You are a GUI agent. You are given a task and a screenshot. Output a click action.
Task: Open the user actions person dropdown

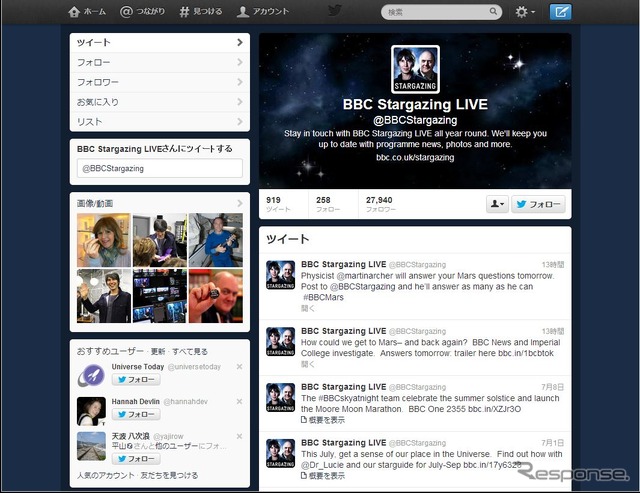(x=497, y=204)
